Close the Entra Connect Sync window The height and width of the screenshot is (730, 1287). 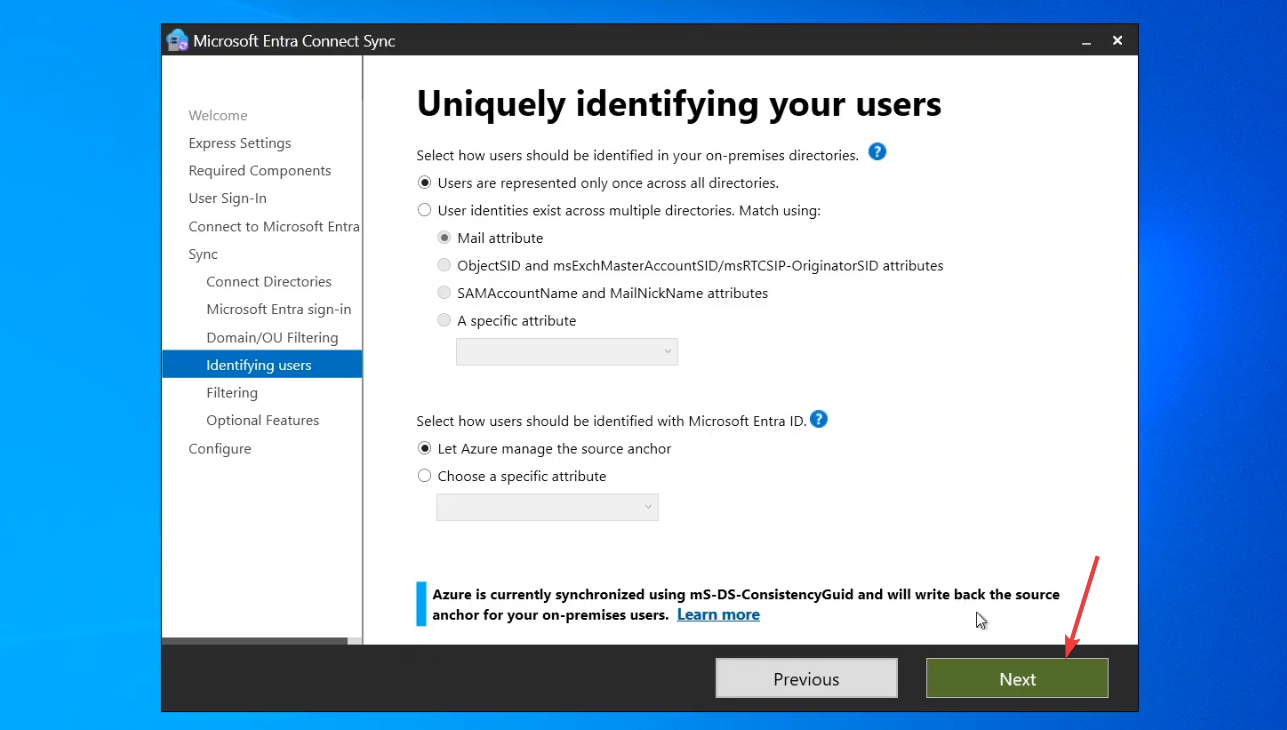pyautogui.click(x=1118, y=41)
